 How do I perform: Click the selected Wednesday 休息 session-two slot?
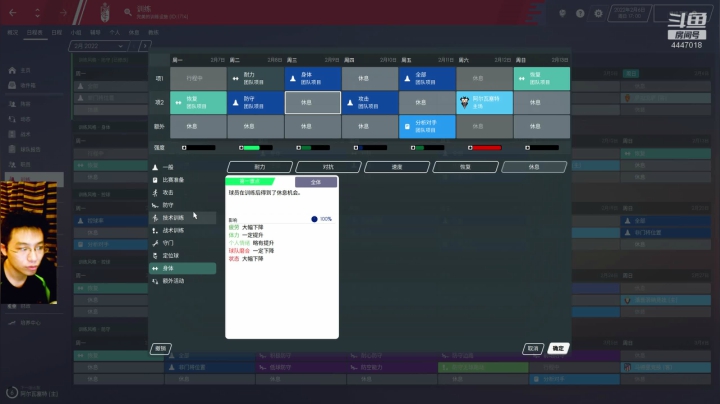click(x=313, y=102)
